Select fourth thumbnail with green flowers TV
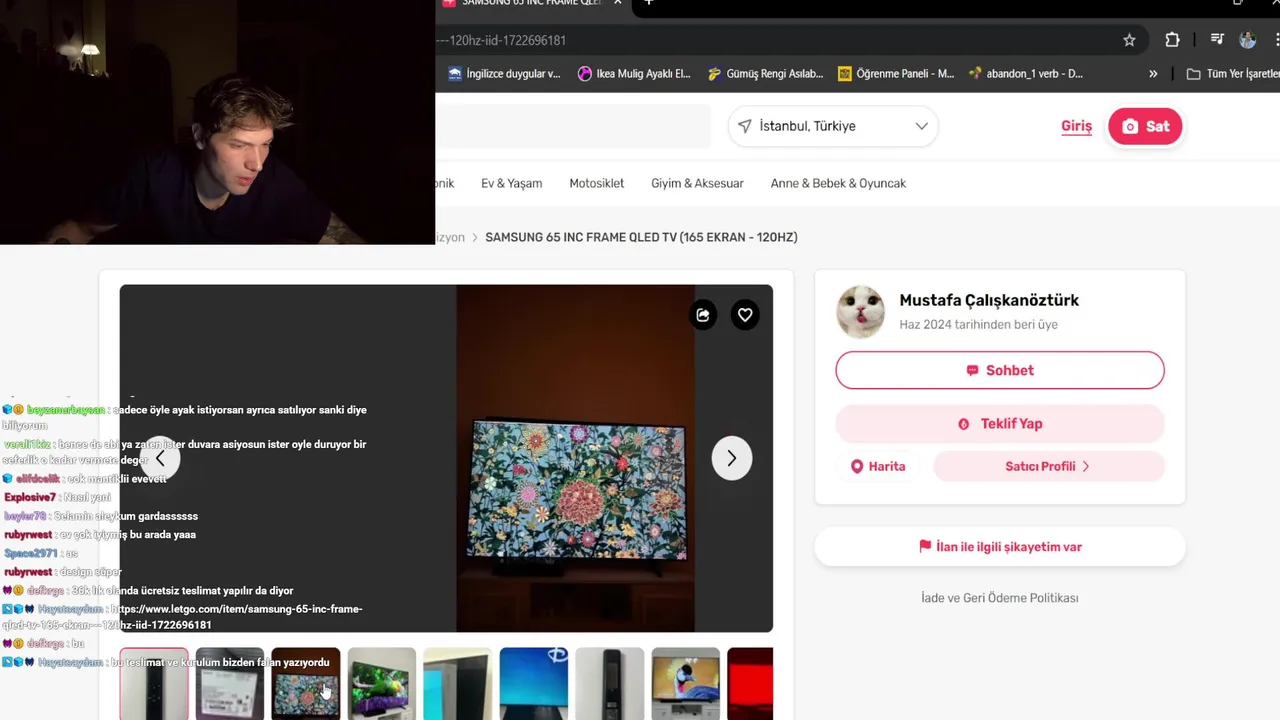This screenshot has width=1280, height=720. click(x=382, y=684)
